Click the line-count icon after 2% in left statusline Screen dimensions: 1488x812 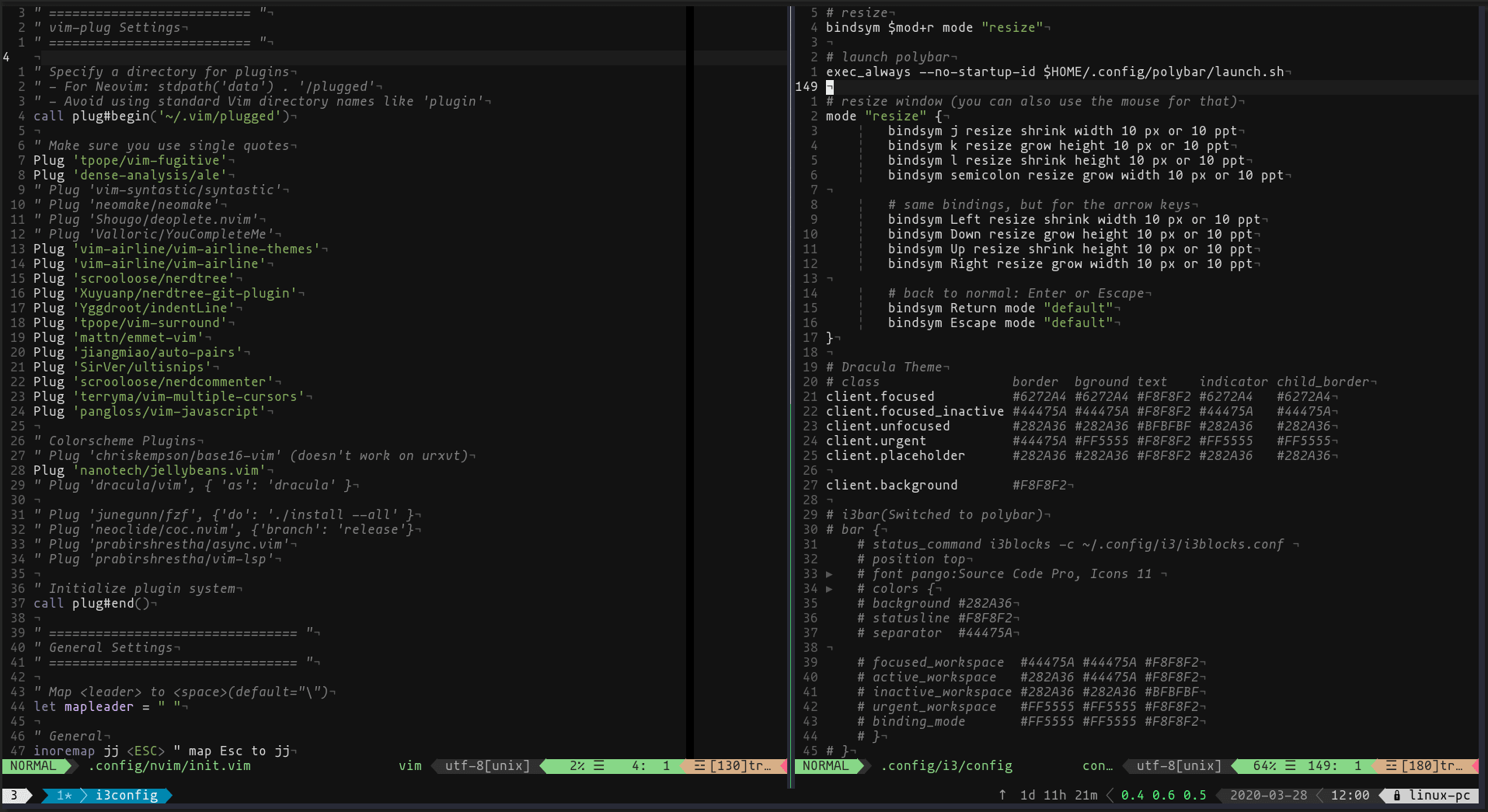coord(599,766)
